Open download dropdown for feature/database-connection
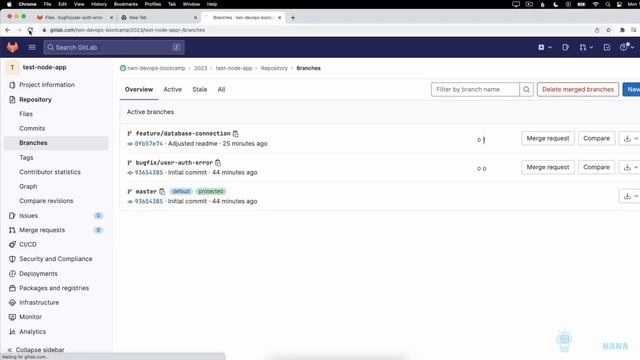 (630, 138)
